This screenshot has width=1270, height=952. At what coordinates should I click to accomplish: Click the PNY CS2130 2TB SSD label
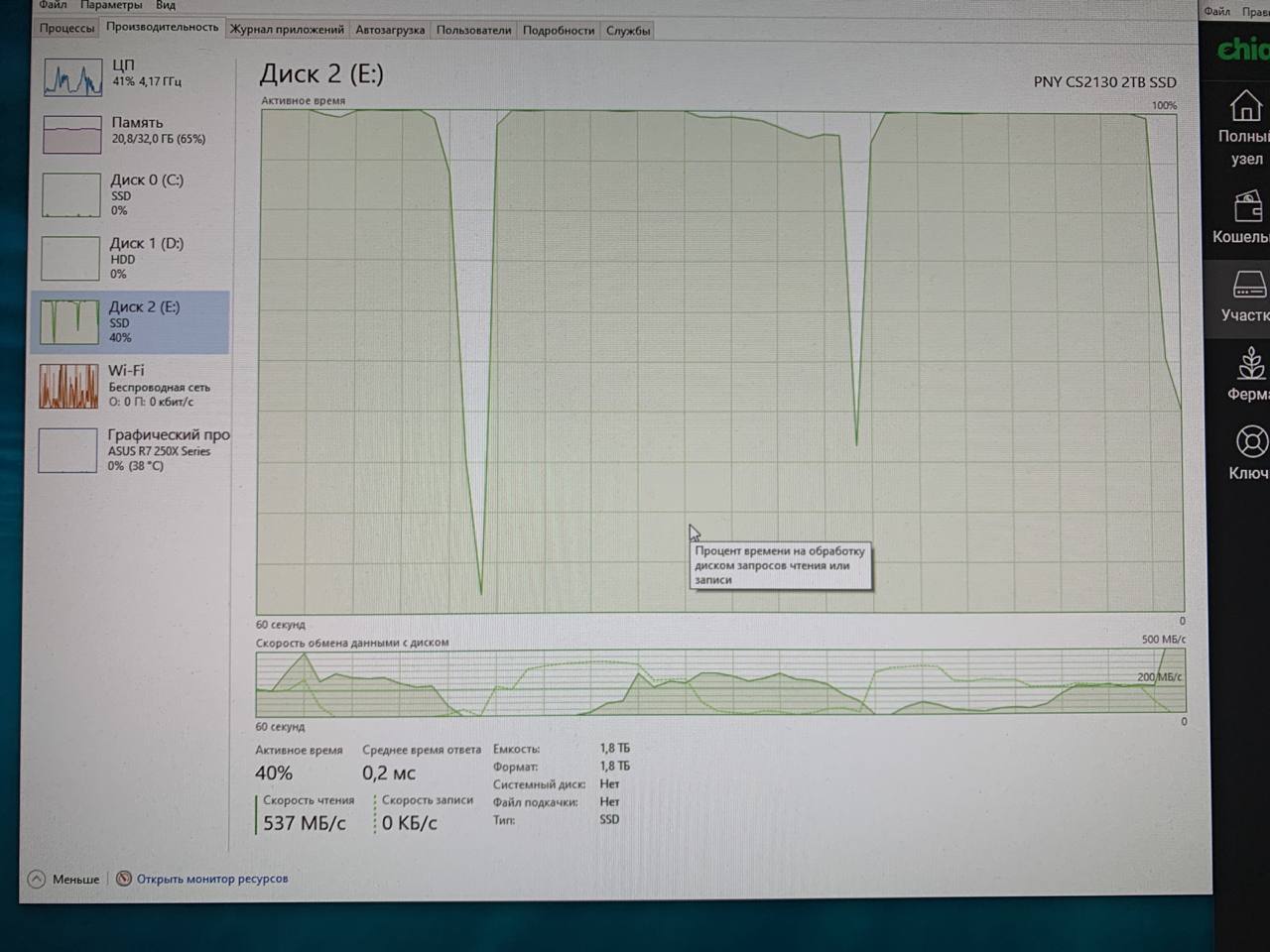pos(1104,82)
